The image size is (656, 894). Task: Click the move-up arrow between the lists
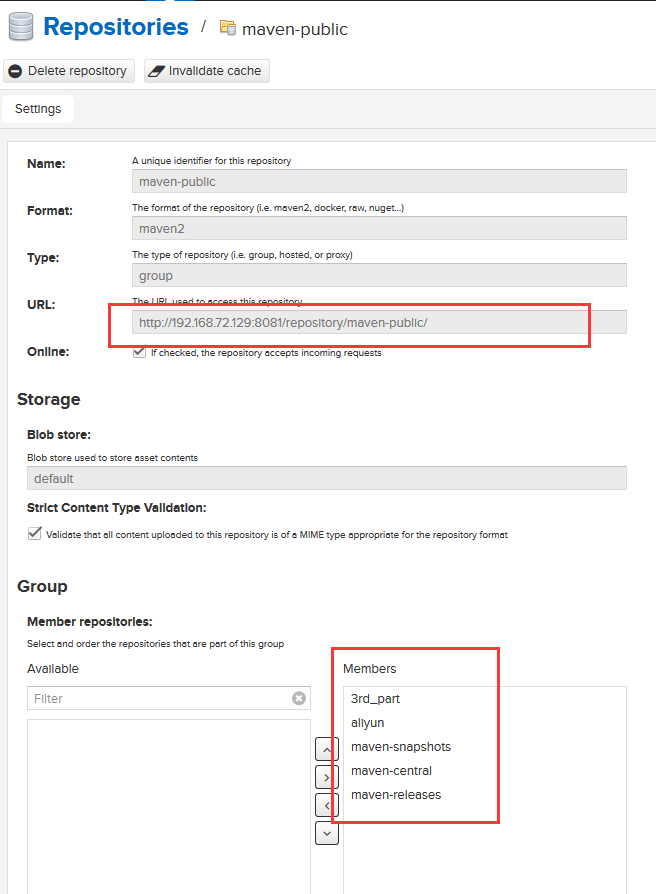327,749
